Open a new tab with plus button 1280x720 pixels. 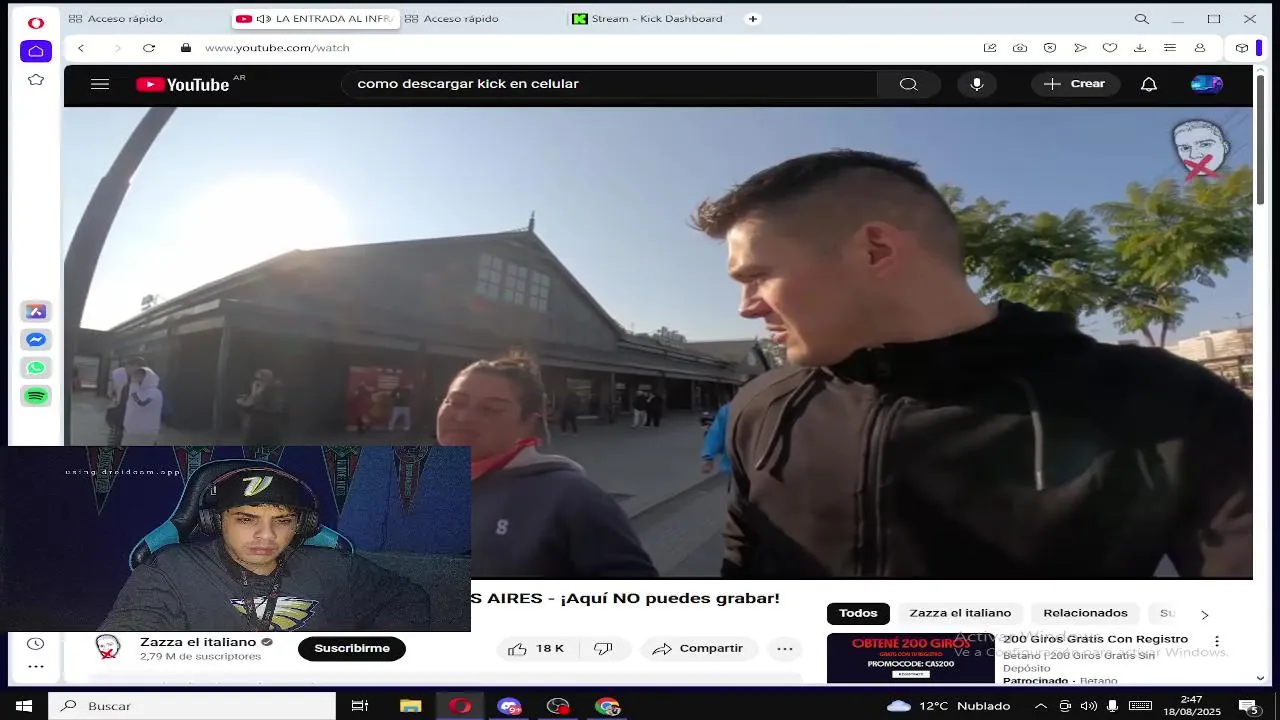(x=753, y=19)
